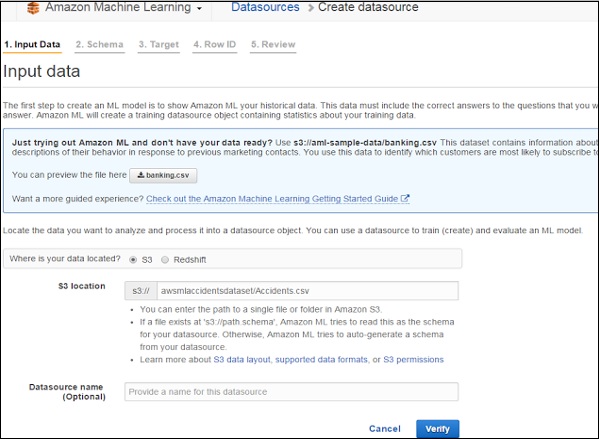Switch to the 2. Schema step tab
This screenshot has height=440, width=599.
click(x=99, y=44)
